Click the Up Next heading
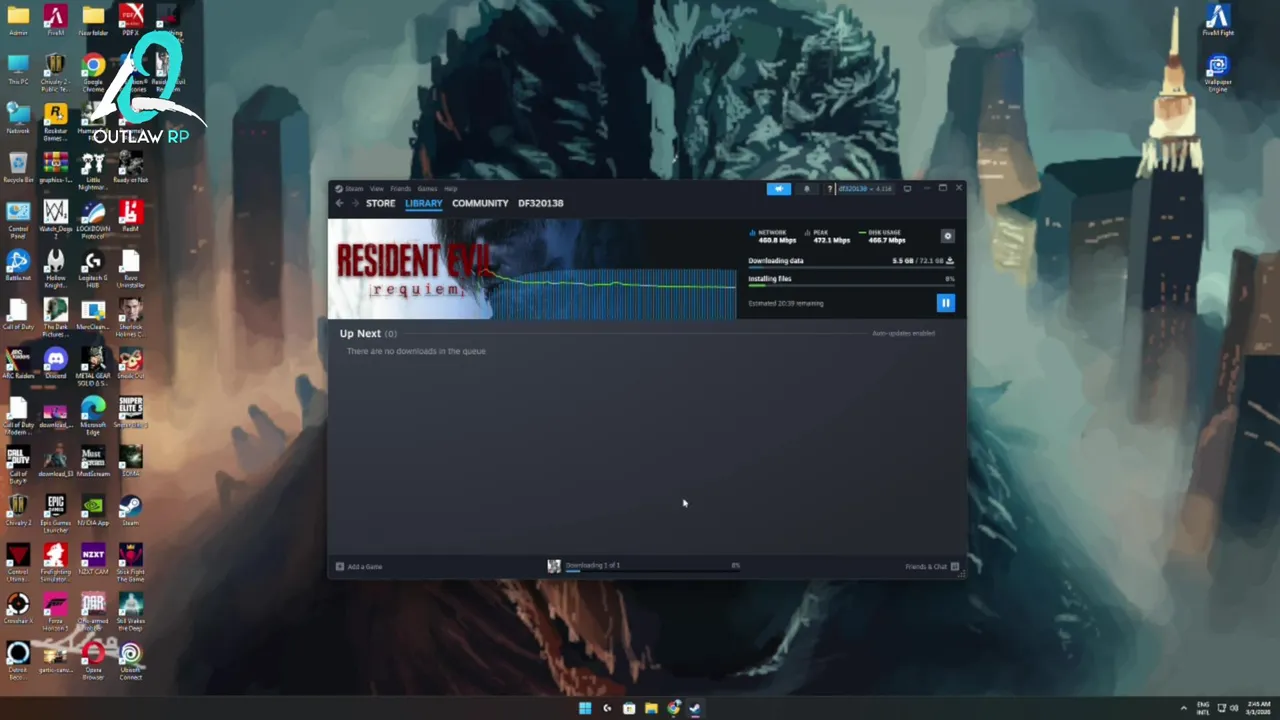Viewport: 1280px width, 720px height. coord(360,333)
